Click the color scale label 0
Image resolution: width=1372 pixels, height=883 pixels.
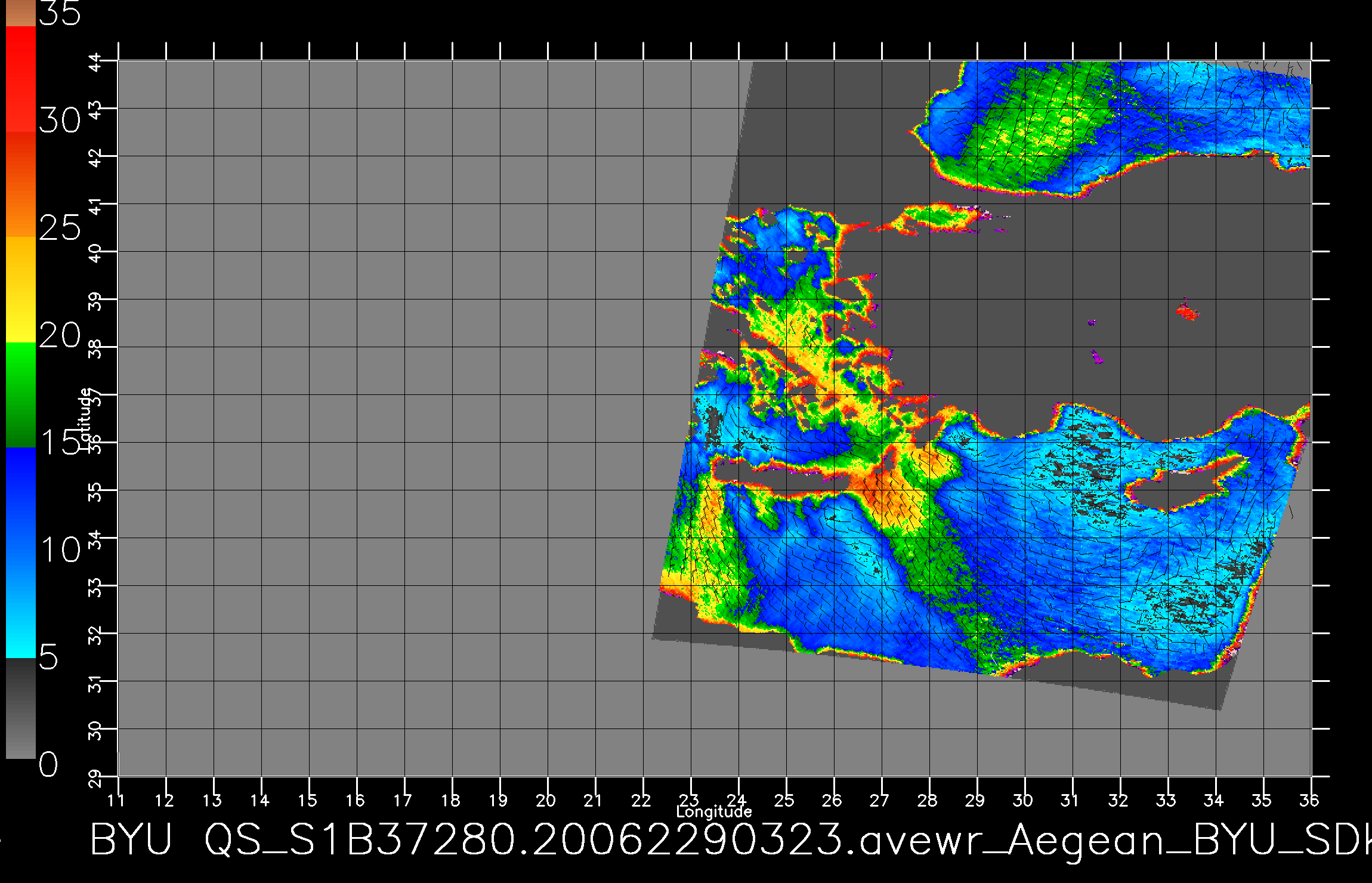click(49, 764)
